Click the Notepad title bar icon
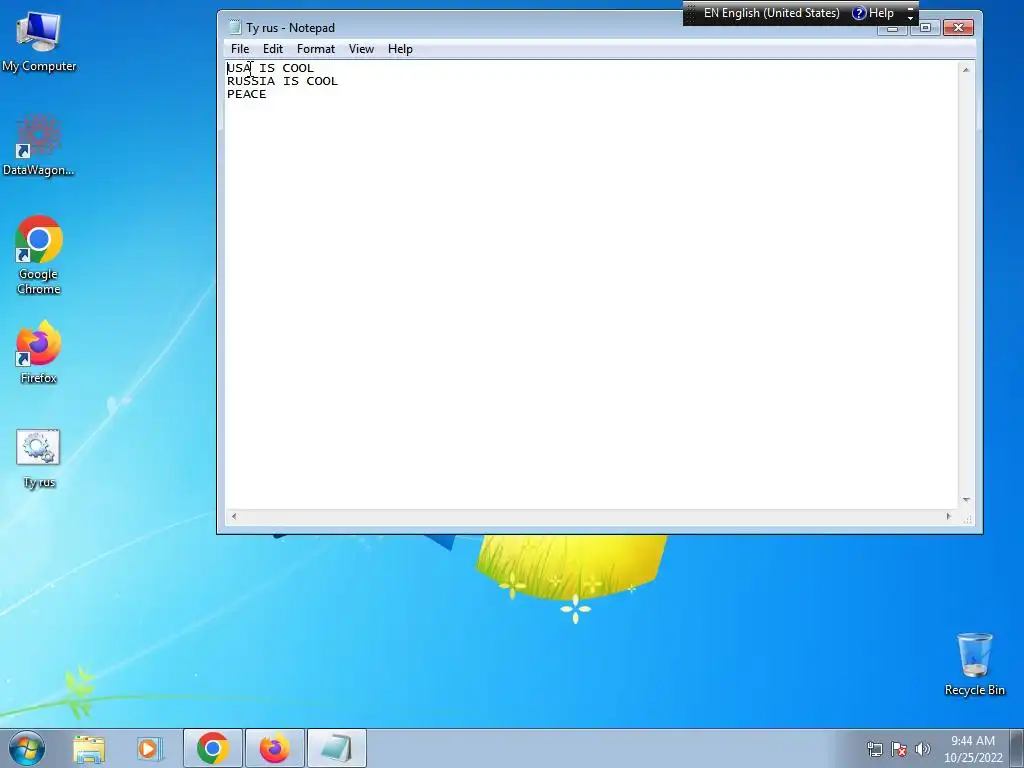 click(x=234, y=27)
